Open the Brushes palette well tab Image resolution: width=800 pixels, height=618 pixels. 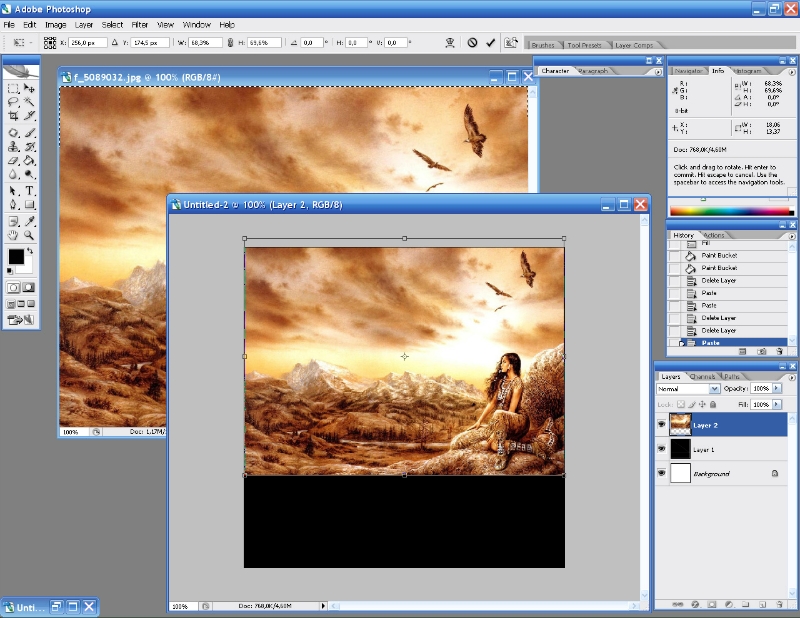coord(543,45)
